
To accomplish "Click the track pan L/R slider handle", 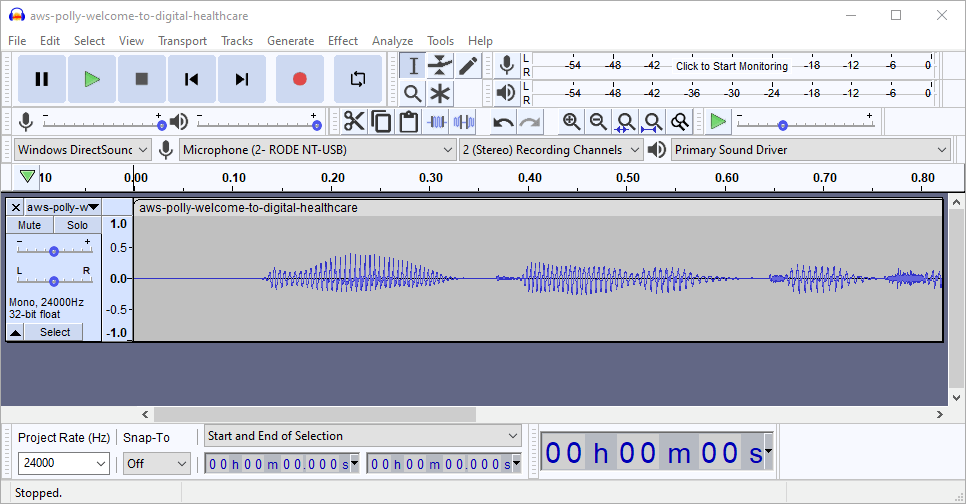I will pyautogui.click(x=54, y=281).
